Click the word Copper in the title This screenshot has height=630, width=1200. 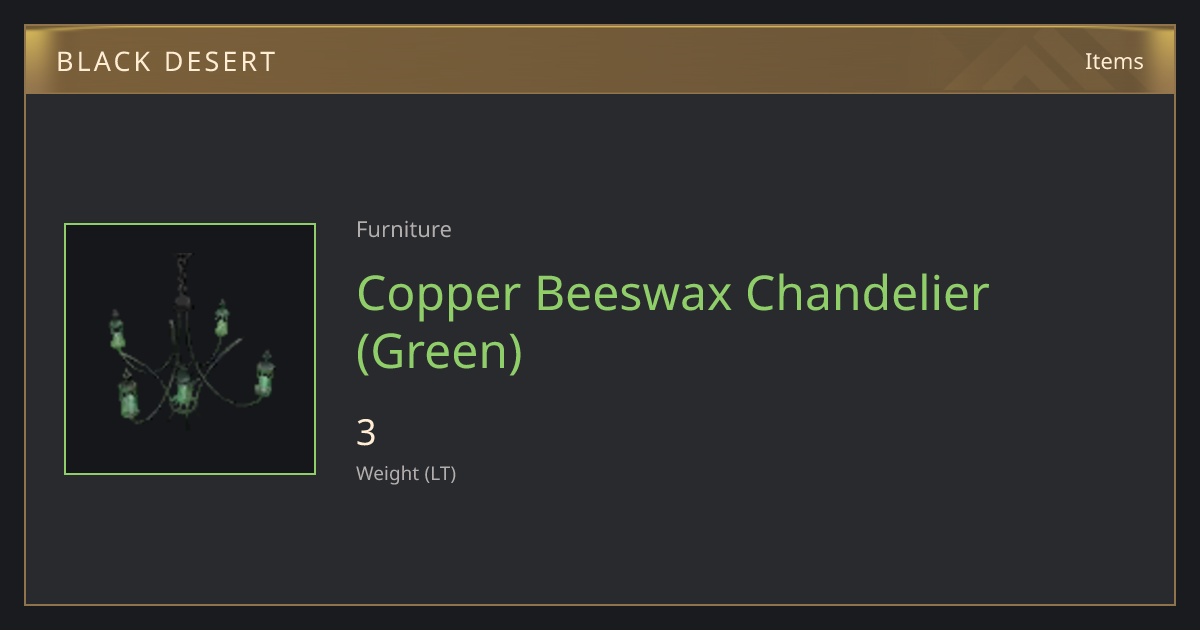[439, 293]
